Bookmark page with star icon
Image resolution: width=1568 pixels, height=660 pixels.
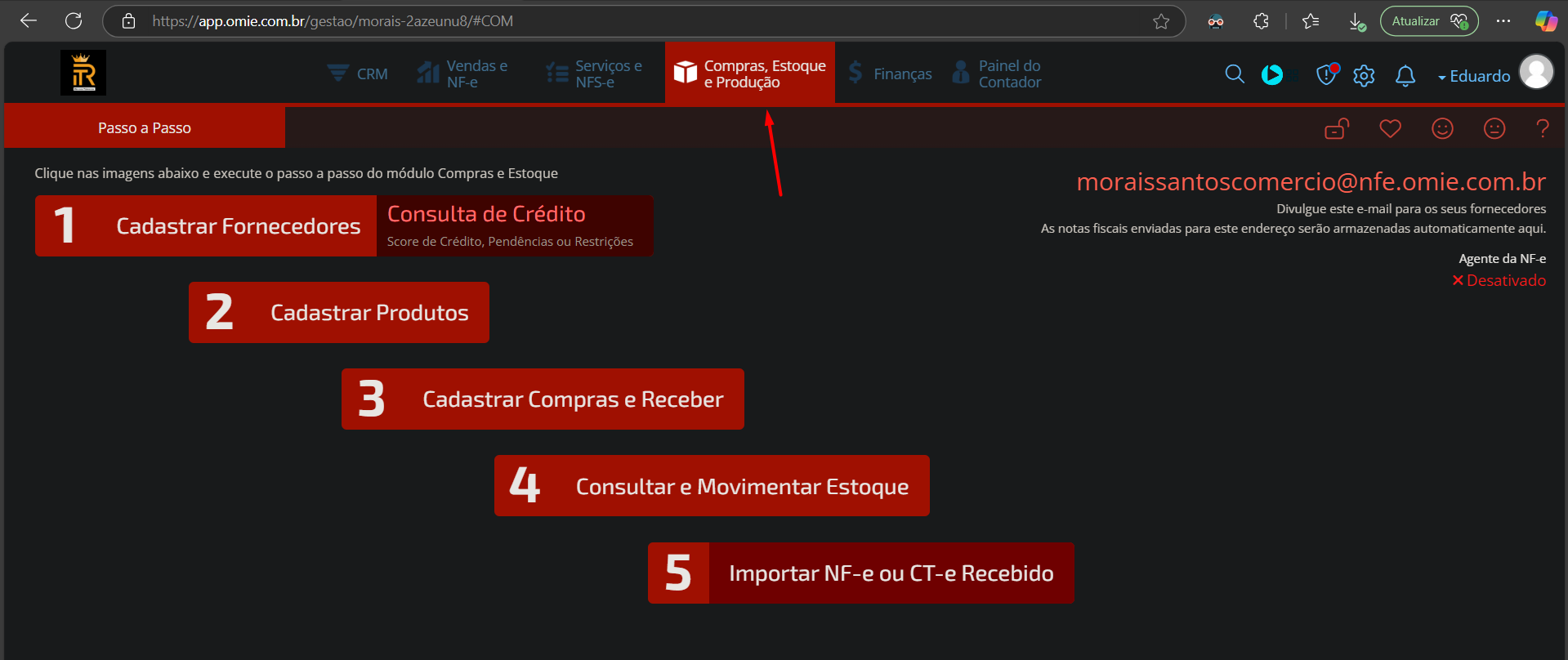1161,21
